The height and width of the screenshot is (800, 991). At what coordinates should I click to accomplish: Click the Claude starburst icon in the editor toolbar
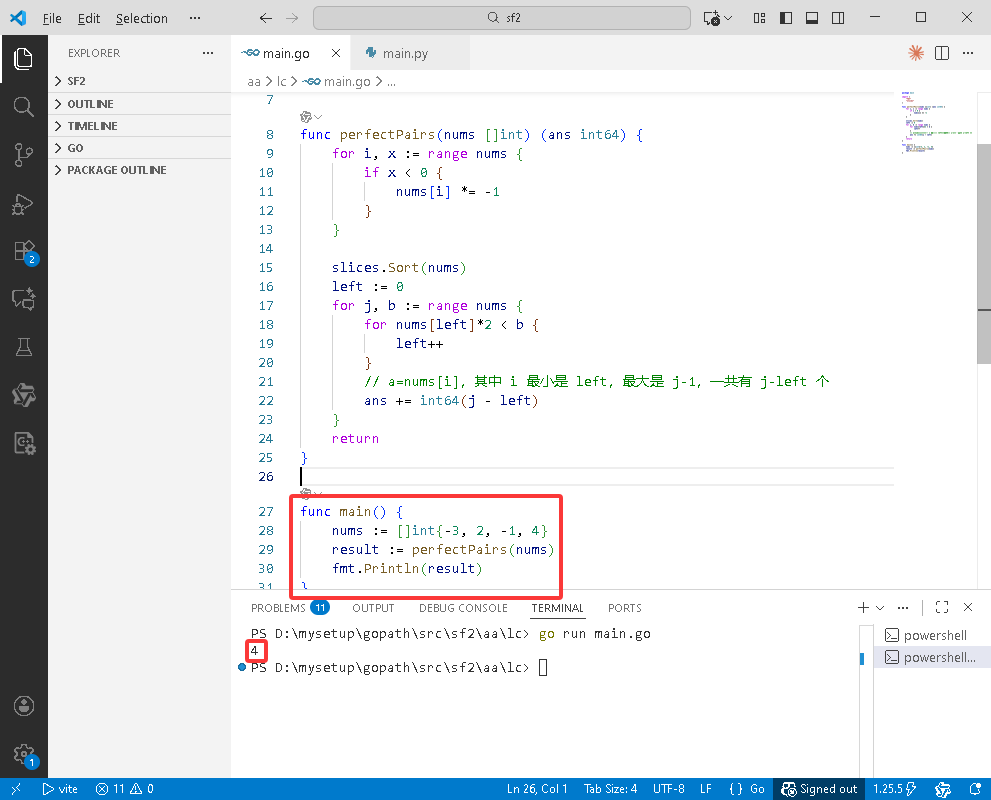(916, 53)
